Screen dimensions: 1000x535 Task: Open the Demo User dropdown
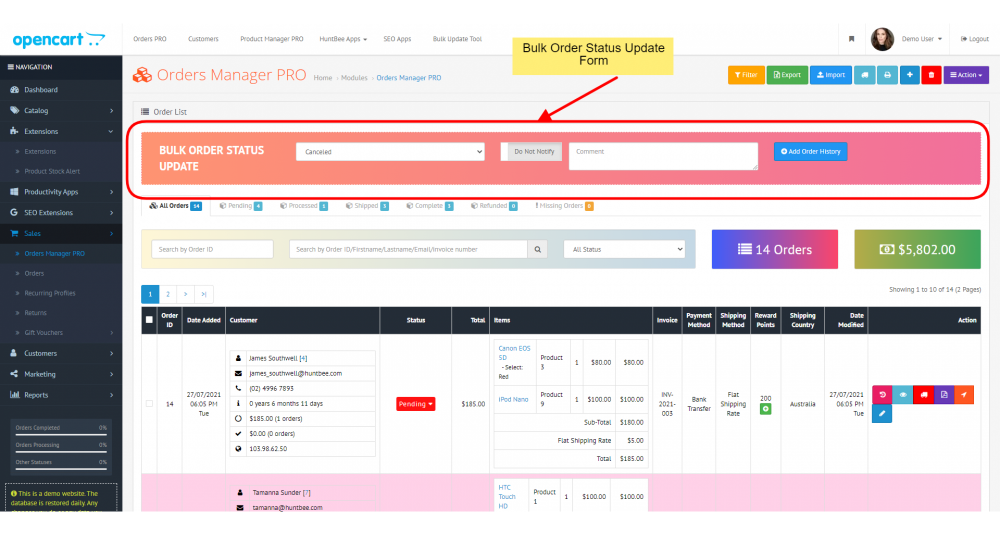click(922, 39)
